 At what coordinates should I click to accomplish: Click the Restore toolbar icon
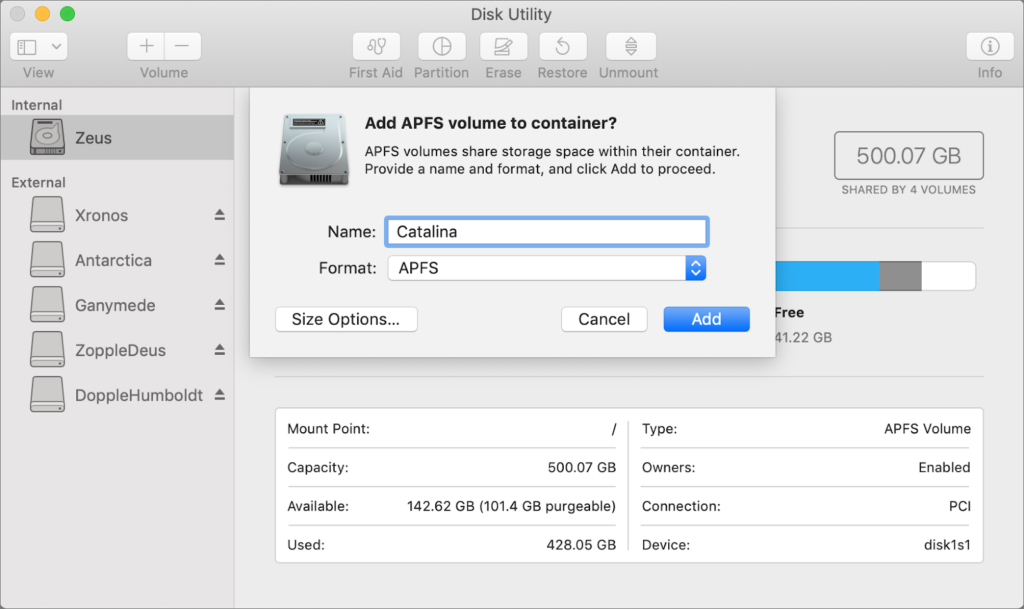tap(562, 47)
